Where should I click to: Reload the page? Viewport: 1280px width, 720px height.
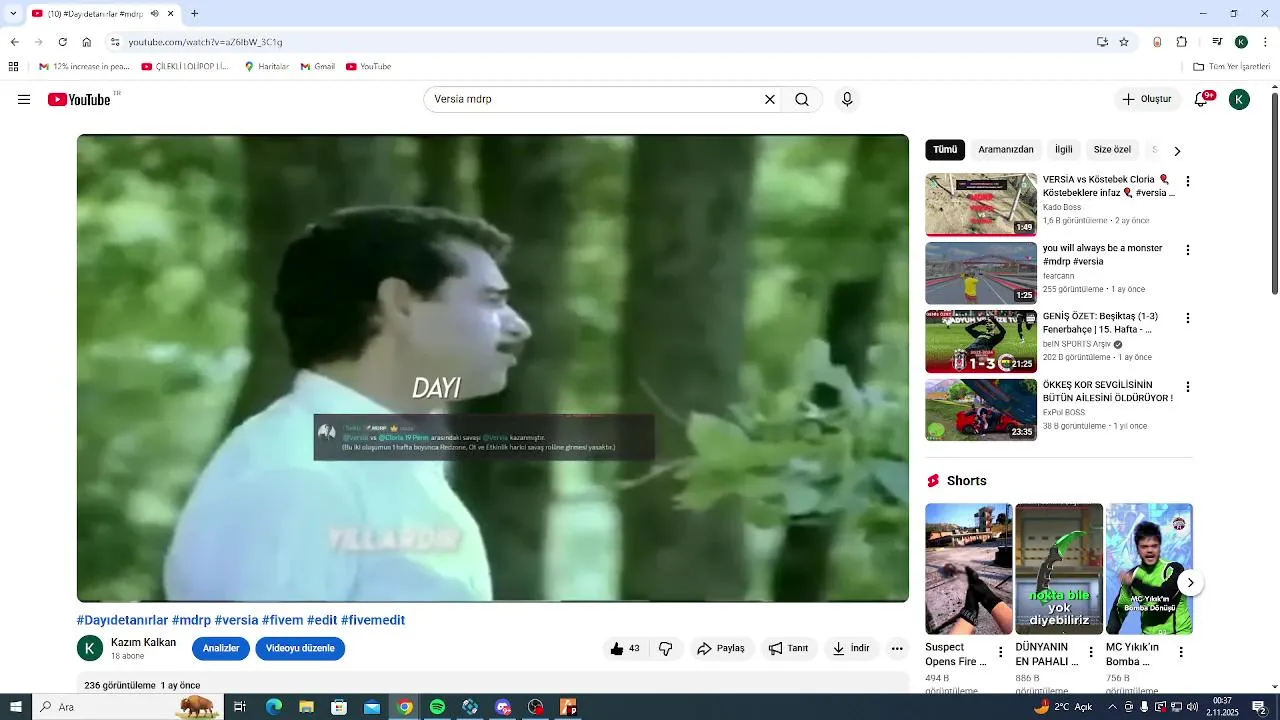62,42
